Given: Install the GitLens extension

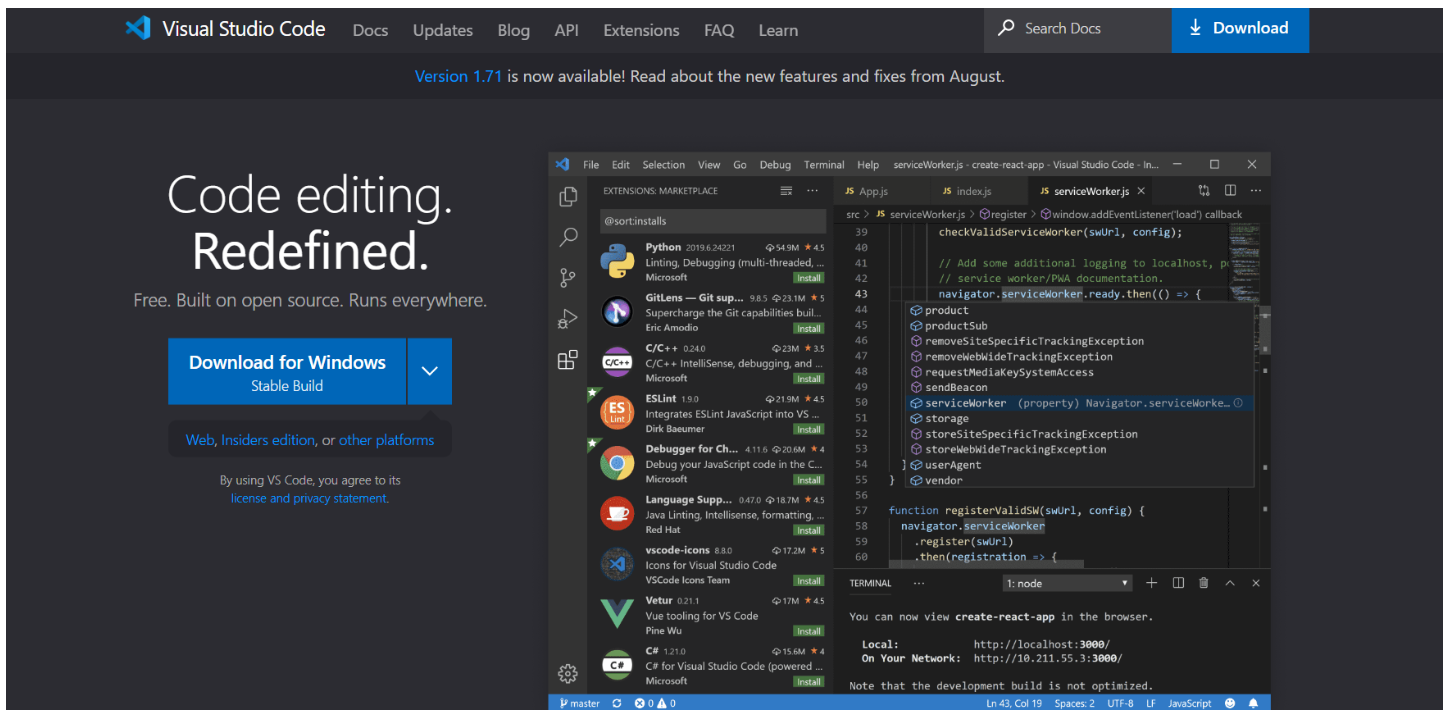Looking at the screenshot, I should coord(809,328).
